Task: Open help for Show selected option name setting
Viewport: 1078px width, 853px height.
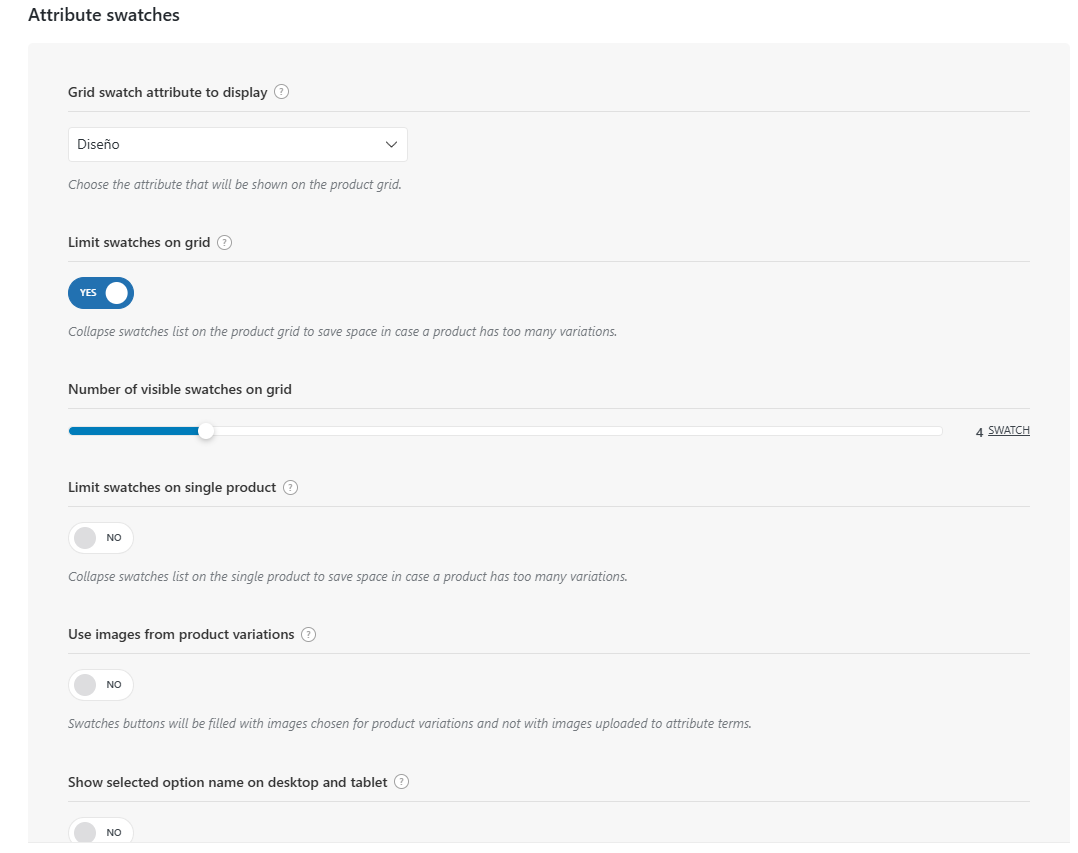Action: 402,782
